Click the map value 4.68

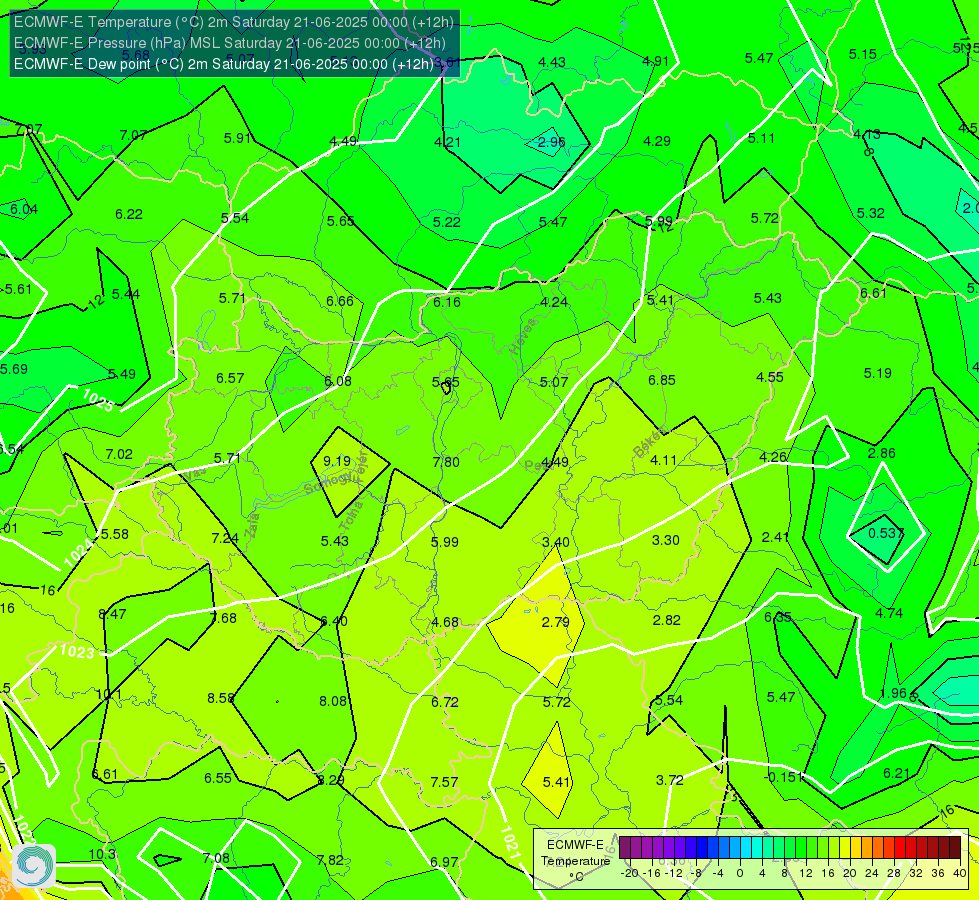tap(445, 622)
